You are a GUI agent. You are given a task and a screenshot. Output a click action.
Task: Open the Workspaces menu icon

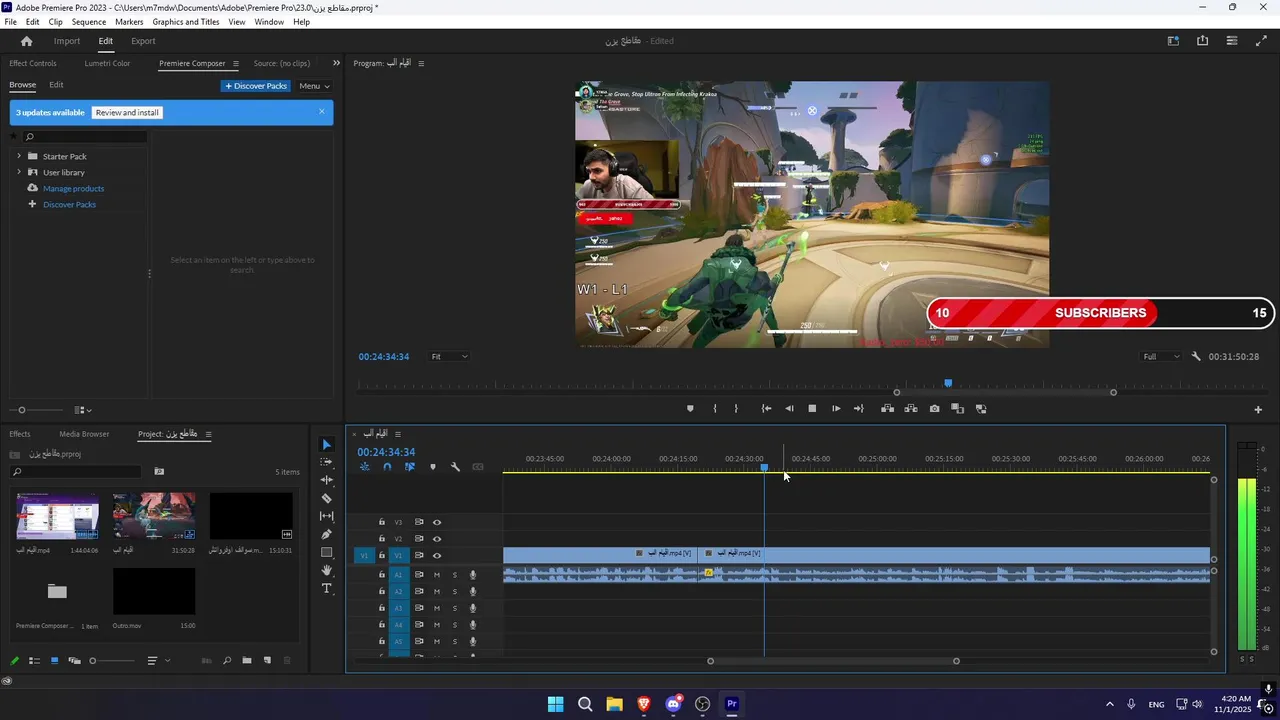(x=1173, y=41)
